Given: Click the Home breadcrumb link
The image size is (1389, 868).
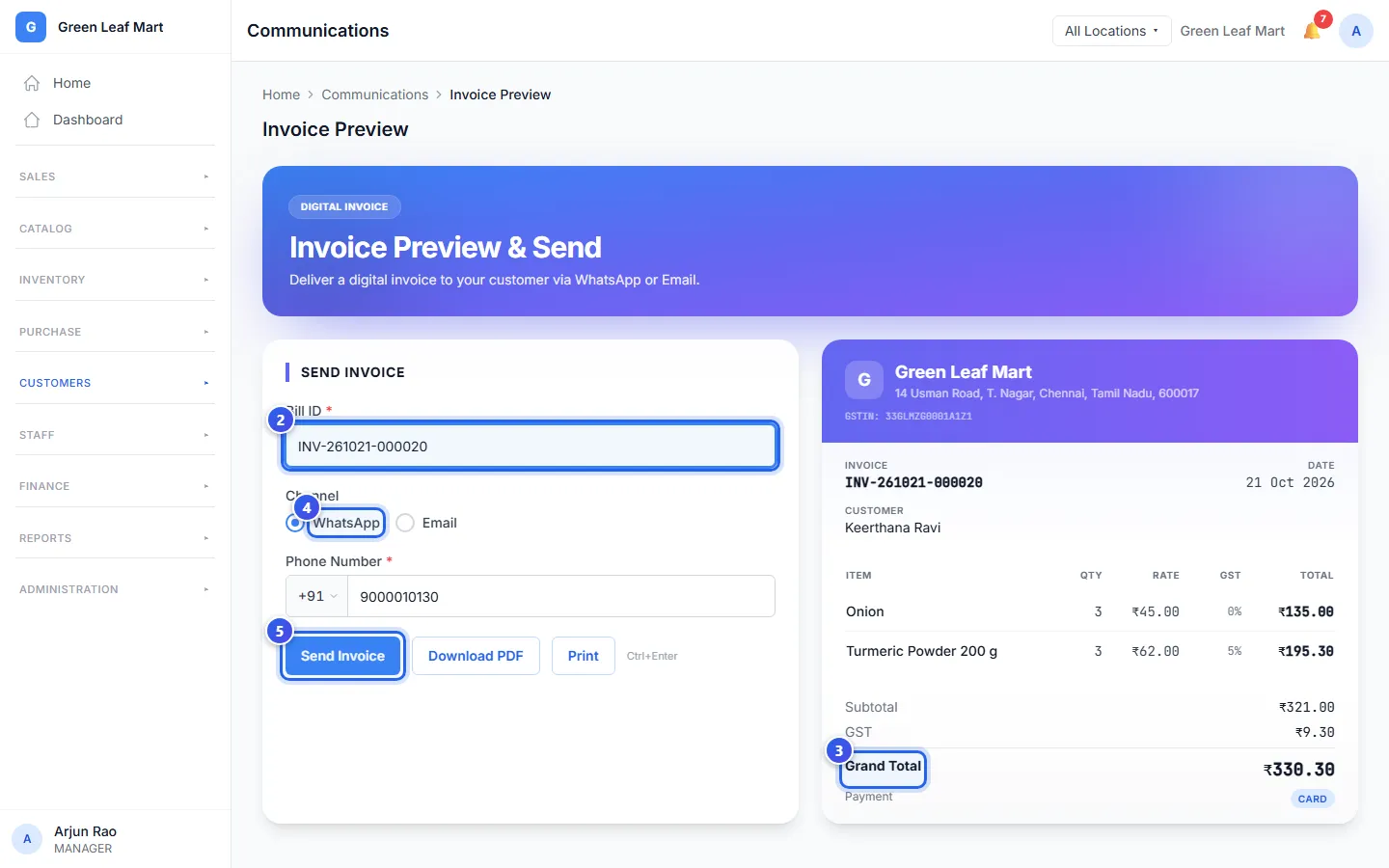Looking at the screenshot, I should 281,95.
